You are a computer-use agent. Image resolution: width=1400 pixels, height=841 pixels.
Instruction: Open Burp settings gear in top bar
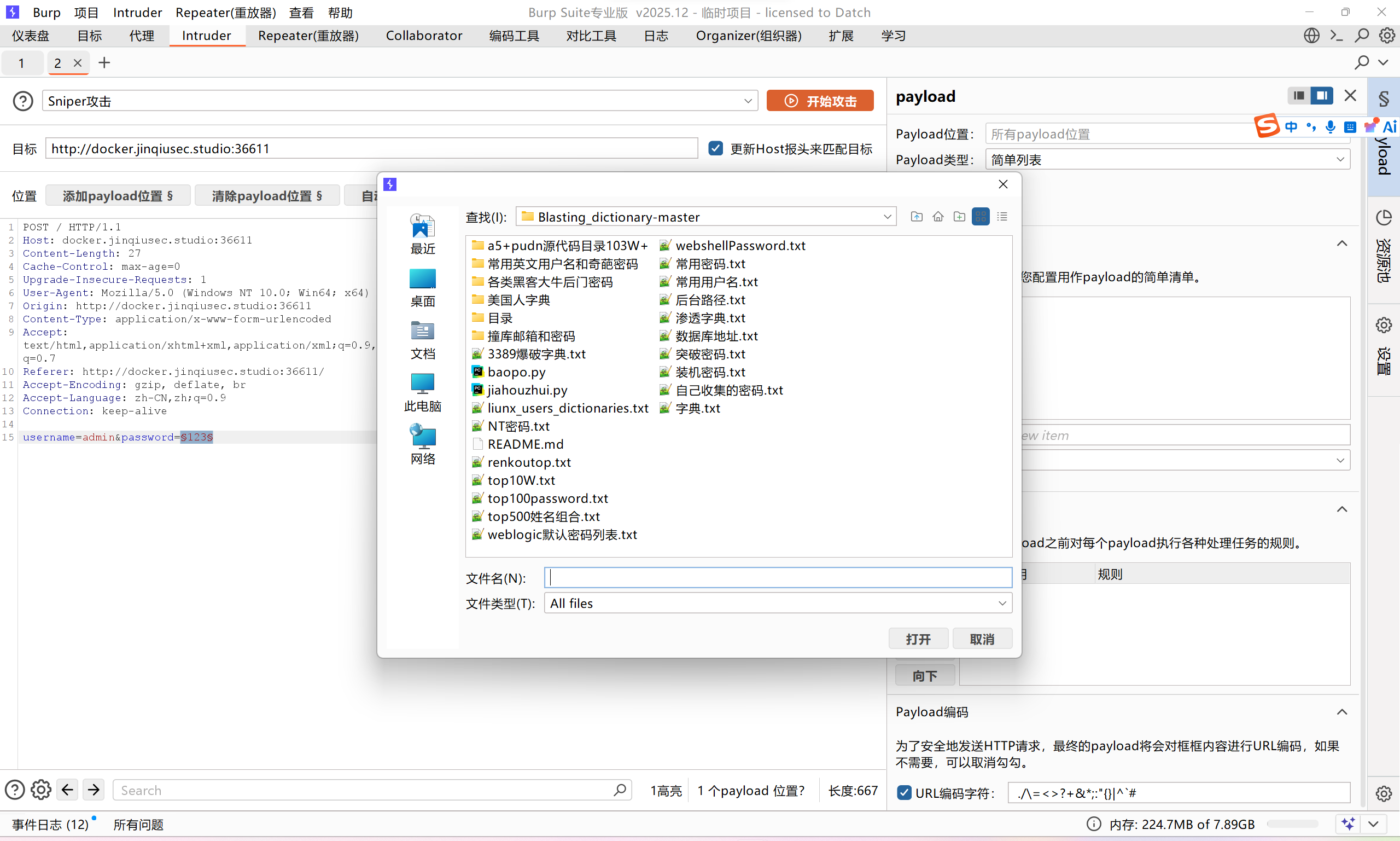pos(1387,36)
